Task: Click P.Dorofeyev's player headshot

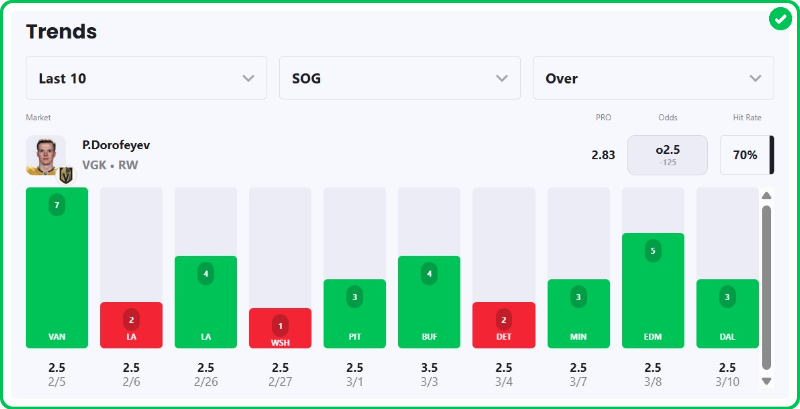Action: pyautogui.click(x=46, y=154)
